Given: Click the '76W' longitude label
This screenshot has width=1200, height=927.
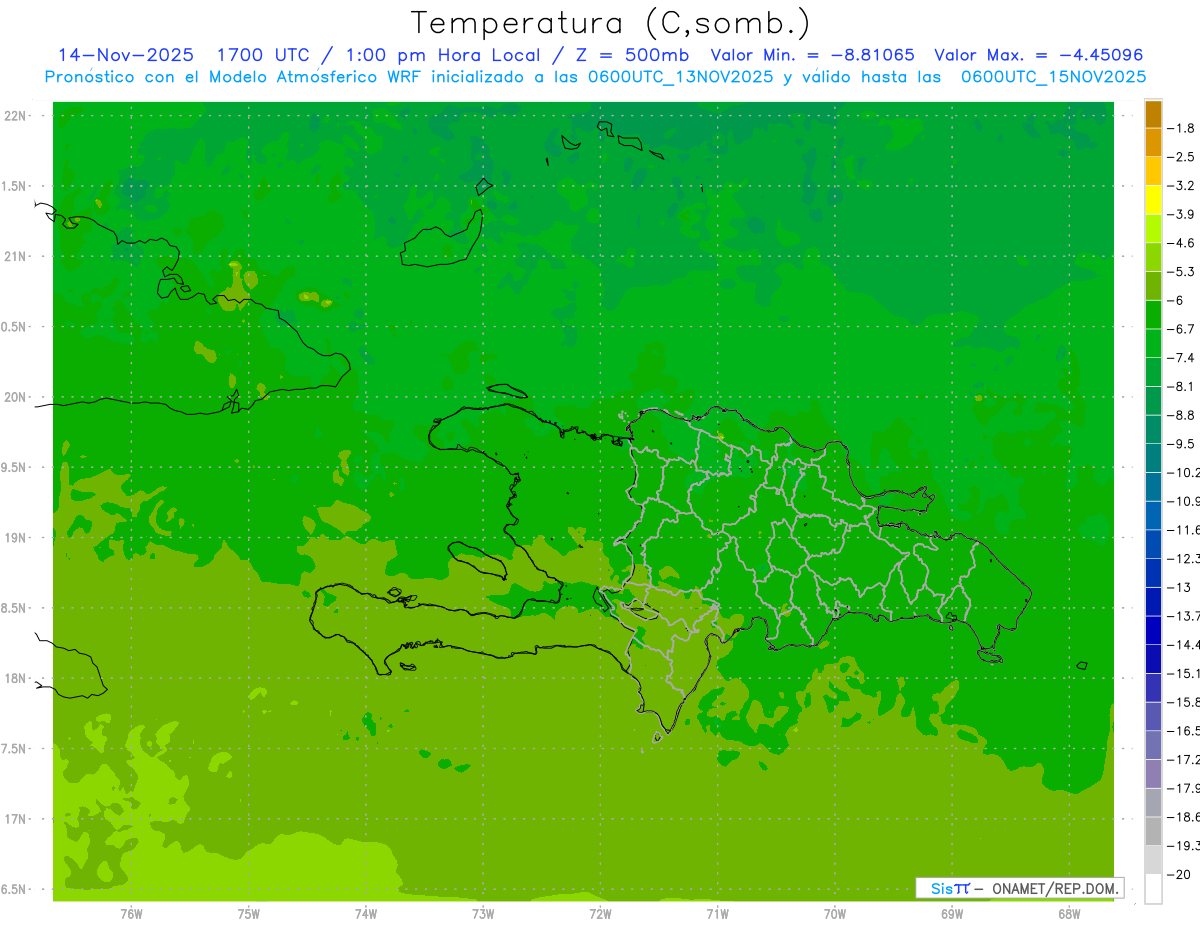Looking at the screenshot, I should 131,914.
